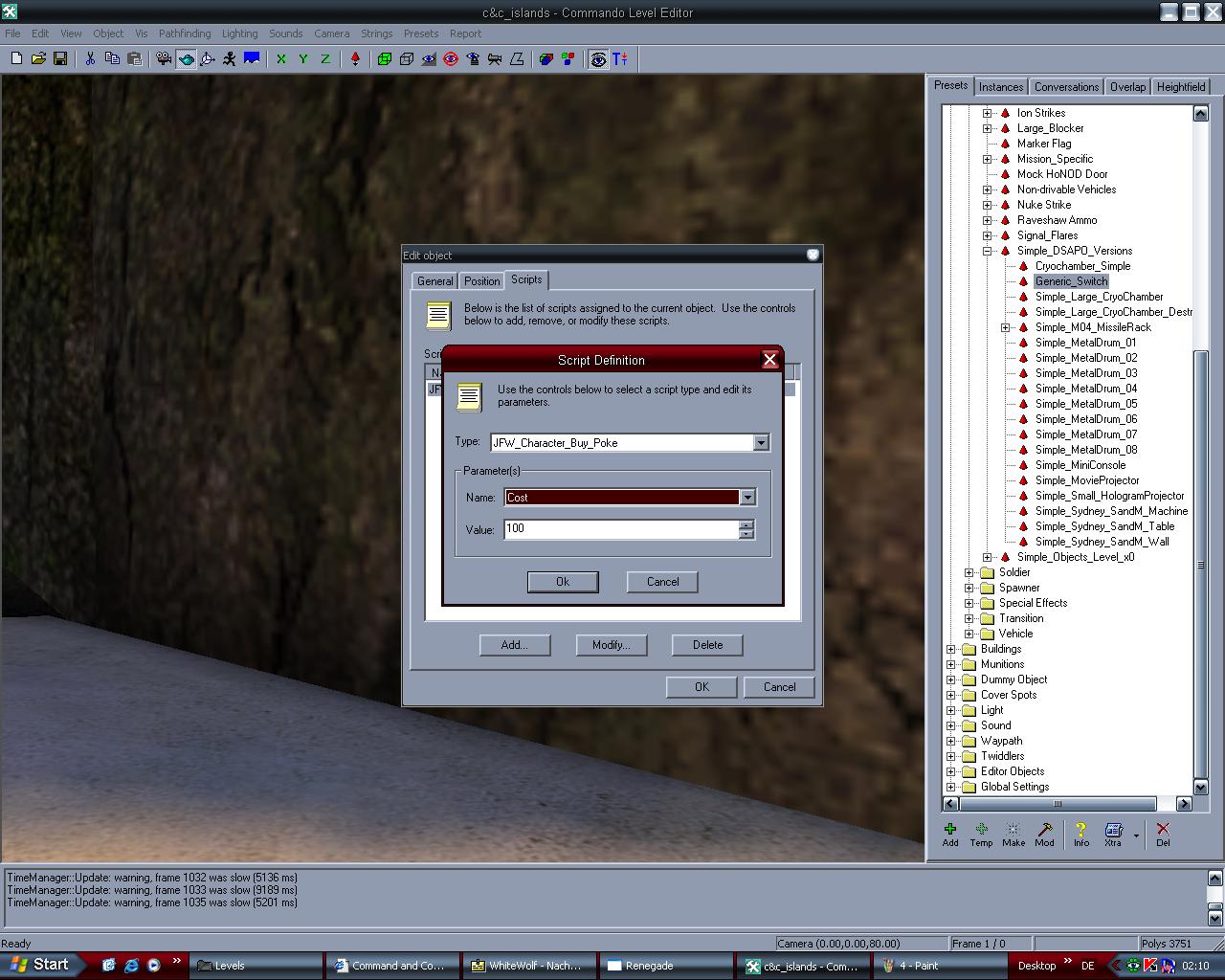This screenshot has height=980, width=1225.
Task: Click Ok in Script Definition dialog
Action: [x=563, y=582]
